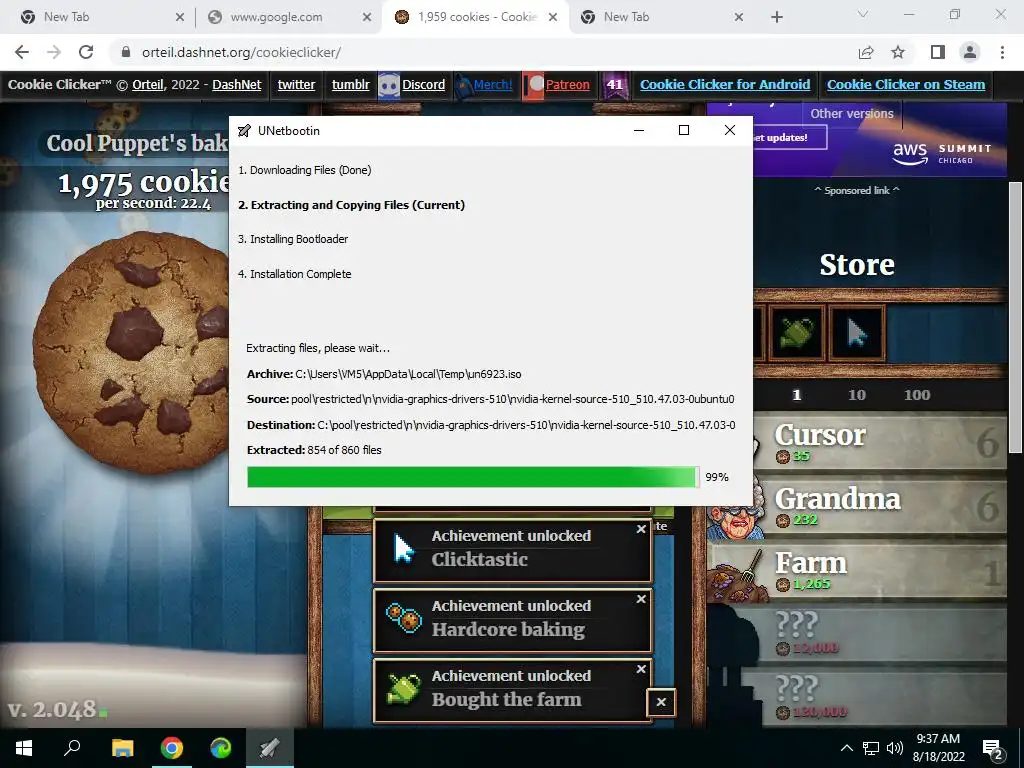Open the taskbar clock and date

coord(938,748)
